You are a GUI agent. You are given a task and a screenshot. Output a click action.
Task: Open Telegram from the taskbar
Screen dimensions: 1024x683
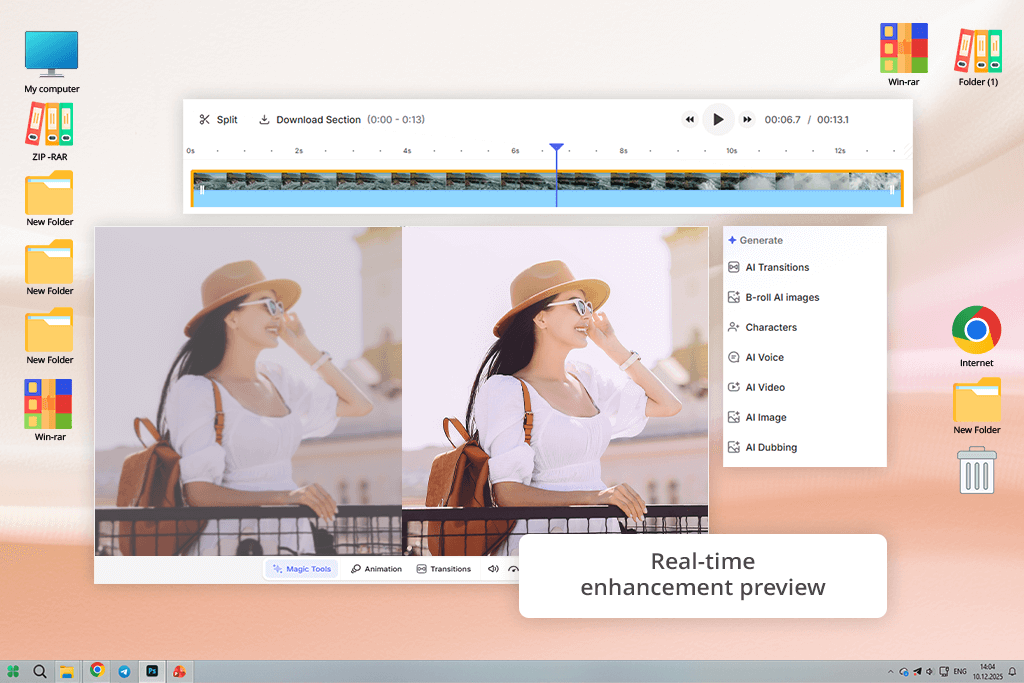click(x=124, y=671)
